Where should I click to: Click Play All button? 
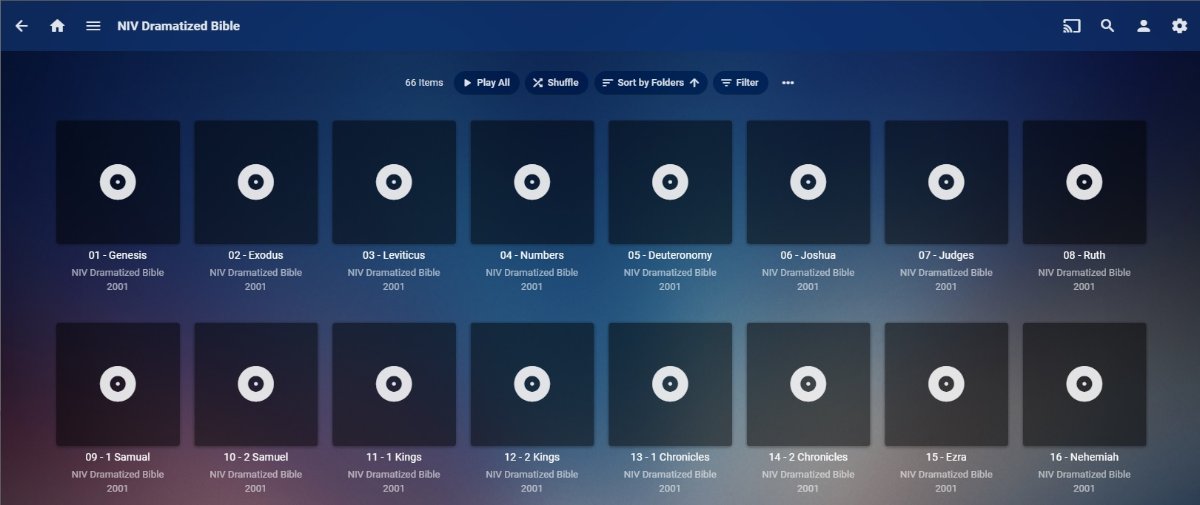click(x=486, y=83)
